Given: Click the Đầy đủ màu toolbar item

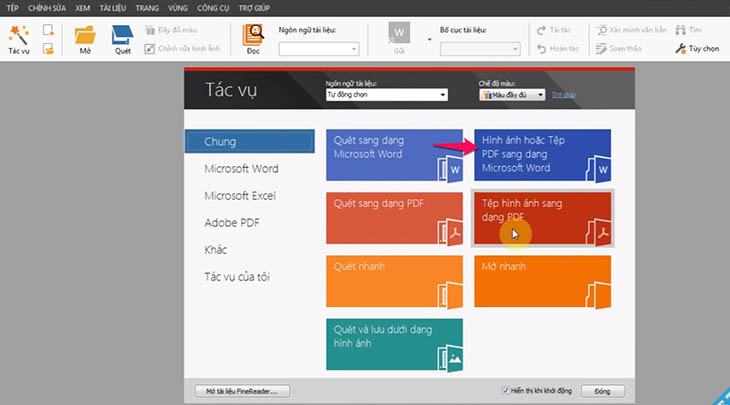Looking at the screenshot, I should (x=171, y=30).
